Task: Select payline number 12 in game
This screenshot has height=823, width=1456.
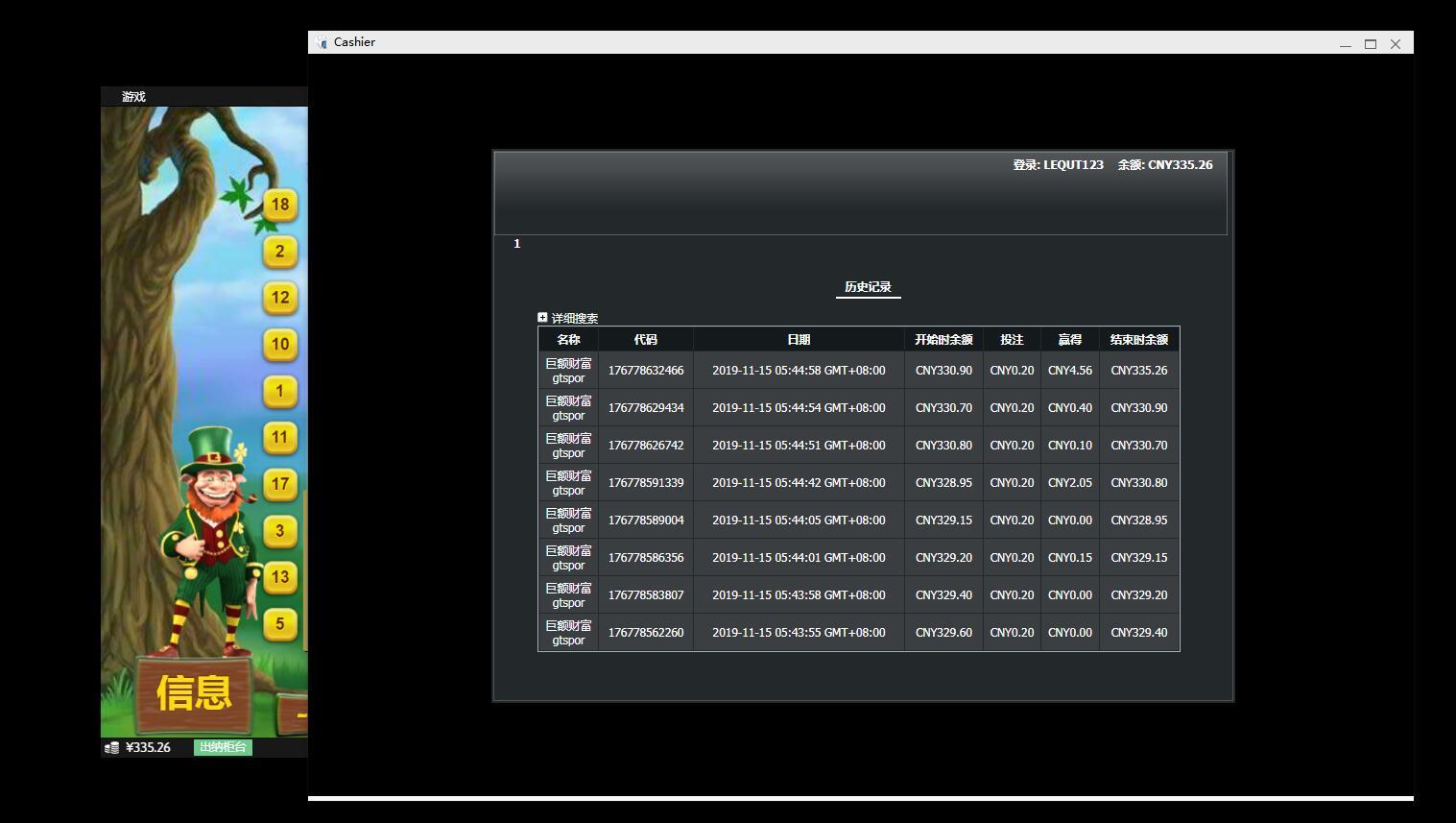Action: (280, 298)
